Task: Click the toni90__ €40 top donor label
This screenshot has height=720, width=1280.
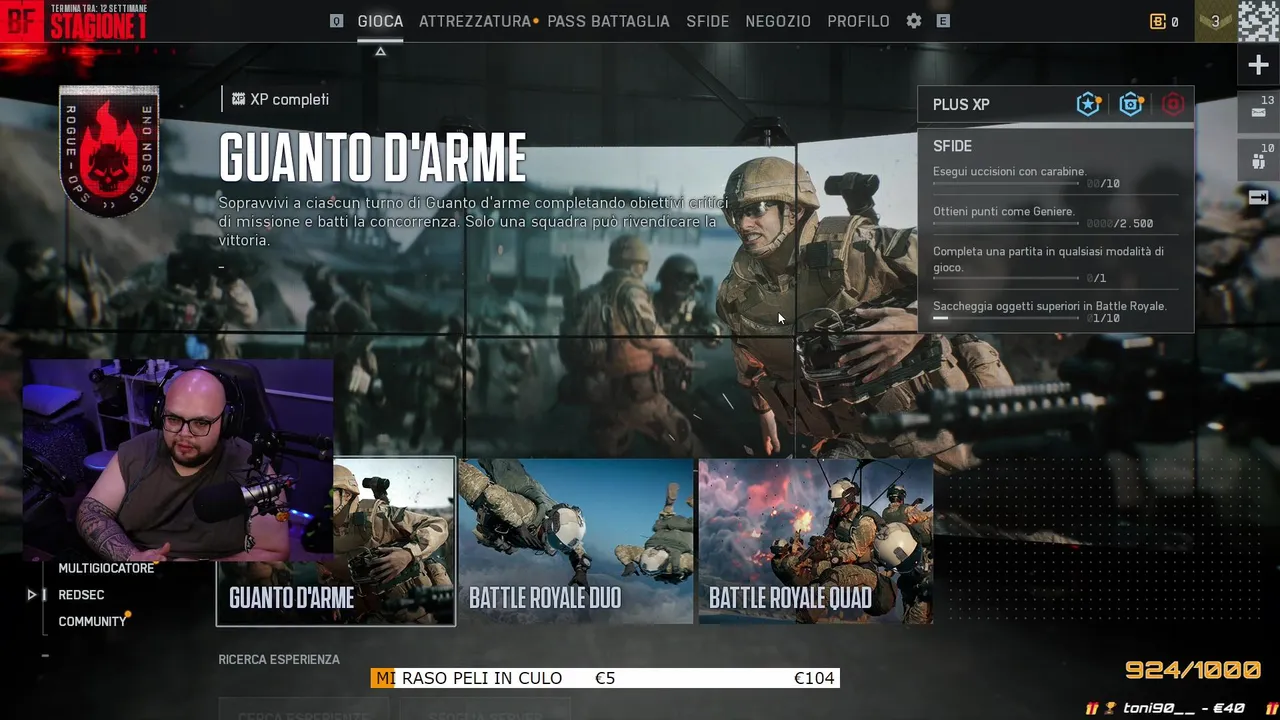Action: pos(1182,708)
